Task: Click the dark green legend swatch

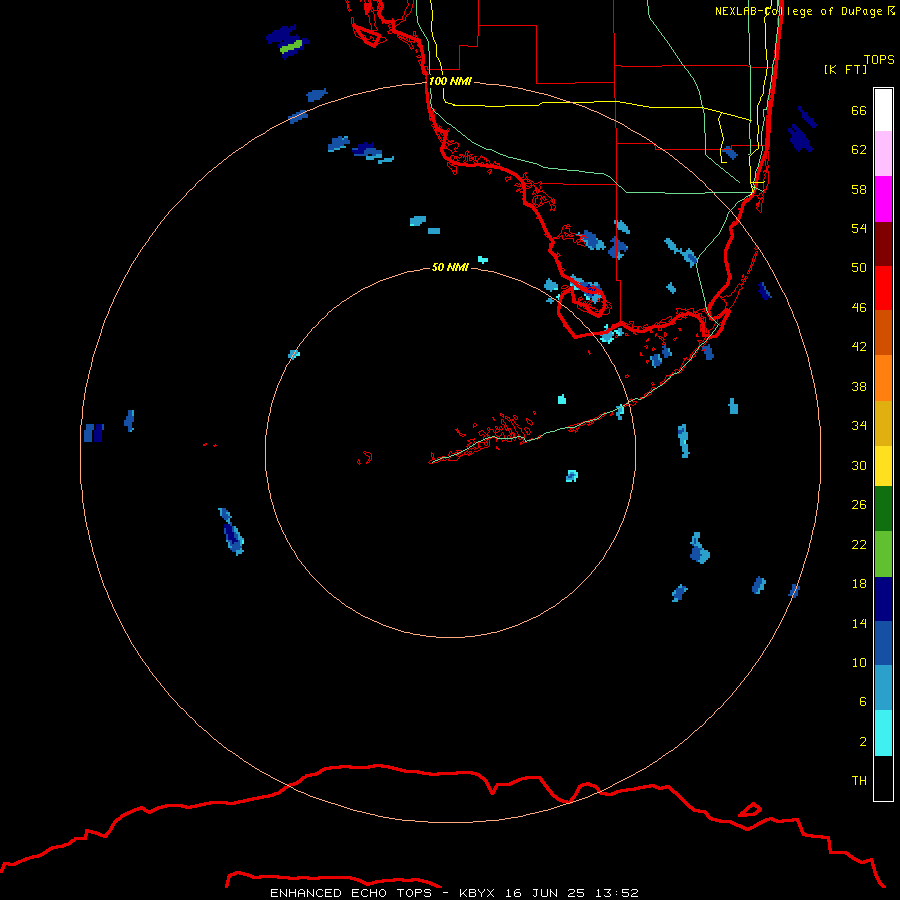Action: tap(883, 509)
